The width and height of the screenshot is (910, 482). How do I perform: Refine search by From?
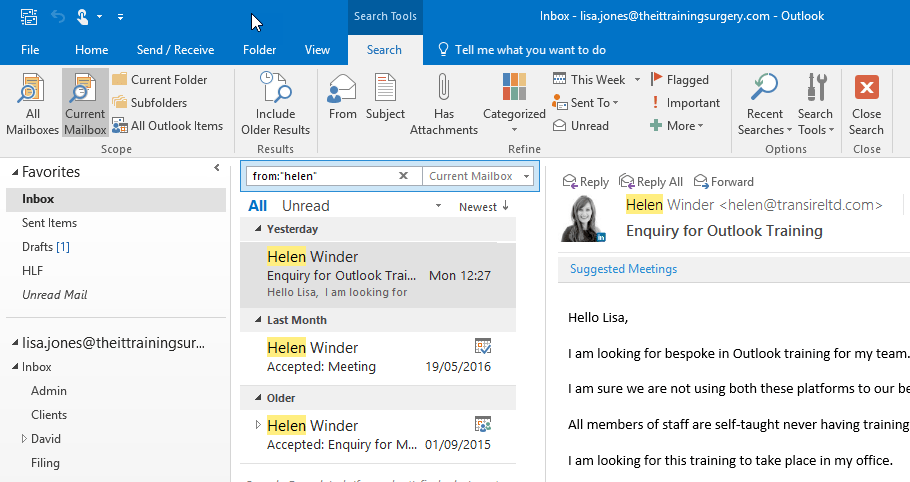[342, 97]
